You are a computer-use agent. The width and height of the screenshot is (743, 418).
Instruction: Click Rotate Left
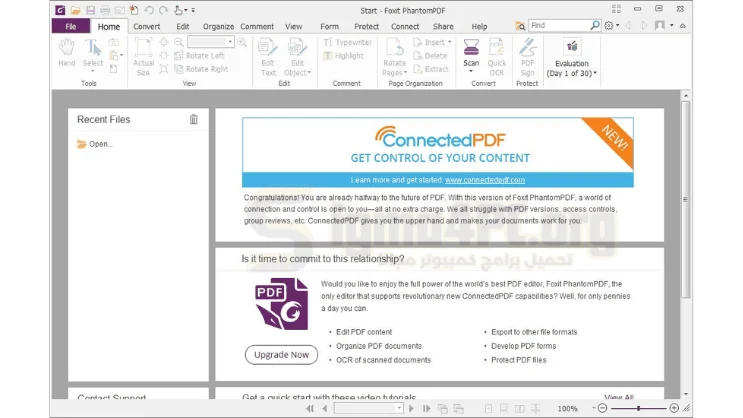pos(199,55)
